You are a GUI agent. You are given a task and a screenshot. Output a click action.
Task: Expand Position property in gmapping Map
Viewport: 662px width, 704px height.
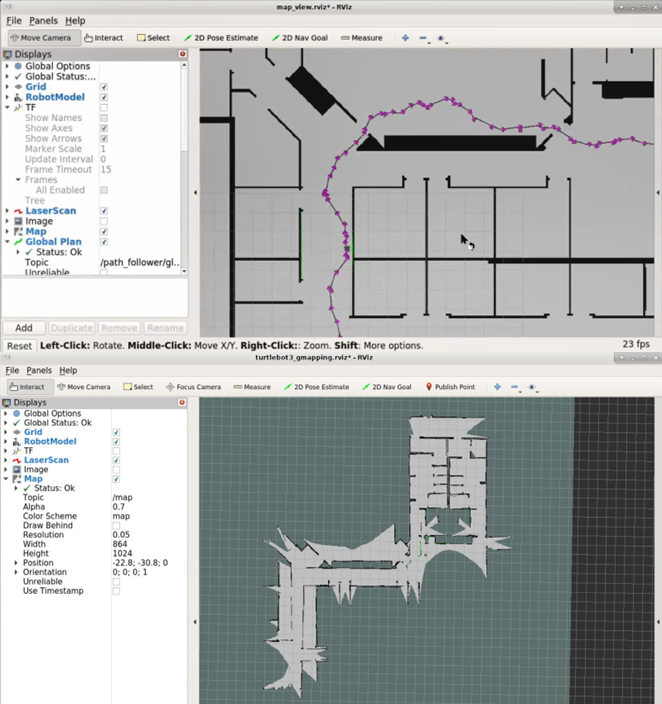coord(16,563)
